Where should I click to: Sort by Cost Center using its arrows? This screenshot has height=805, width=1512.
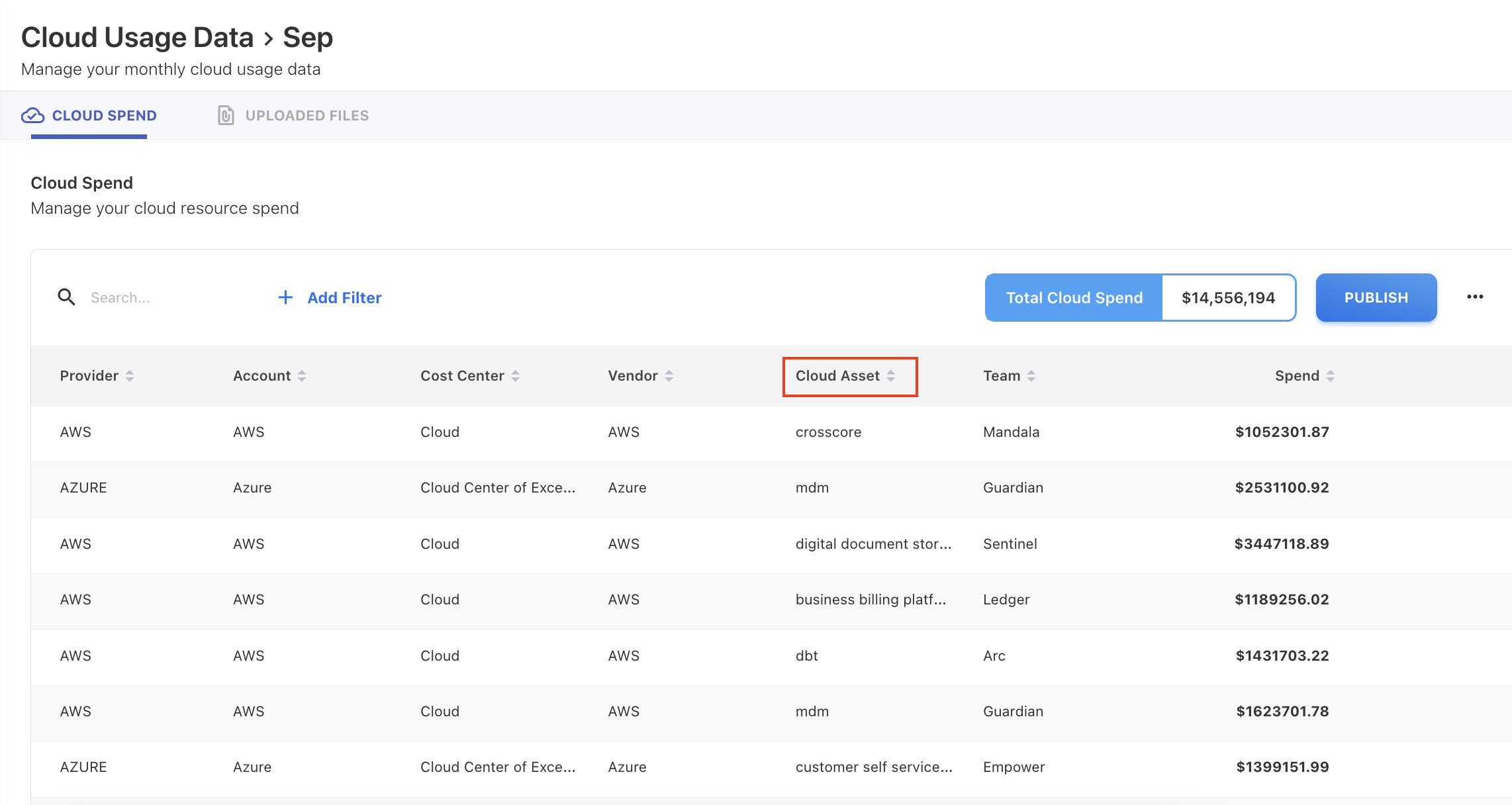pyautogui.click(x=515, y=376)
